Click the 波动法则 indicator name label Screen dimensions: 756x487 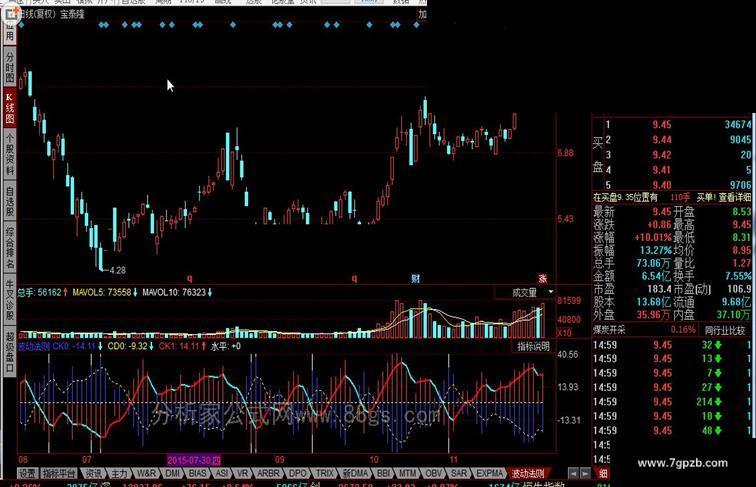pos(34,346)
